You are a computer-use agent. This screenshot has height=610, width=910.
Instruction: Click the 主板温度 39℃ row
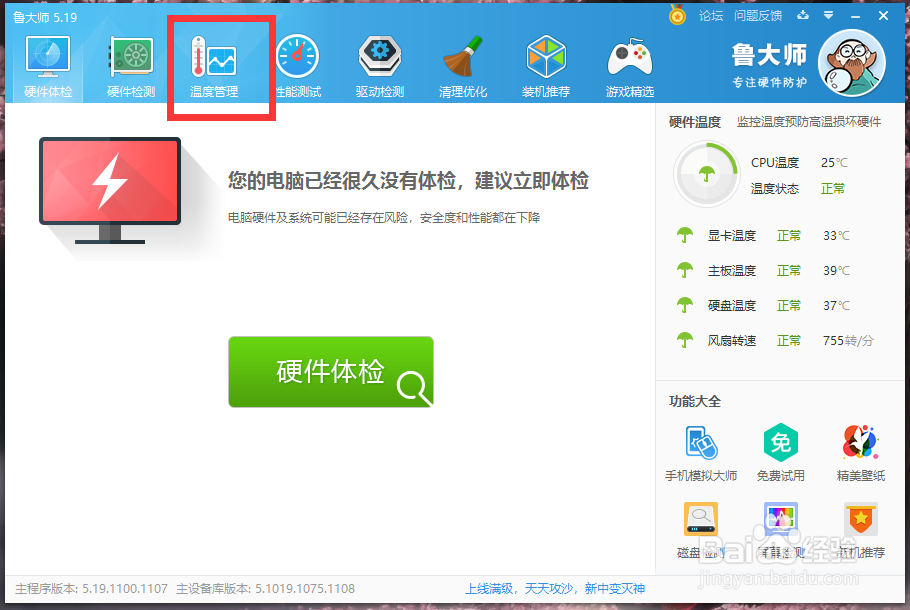[x=763, y=270]
